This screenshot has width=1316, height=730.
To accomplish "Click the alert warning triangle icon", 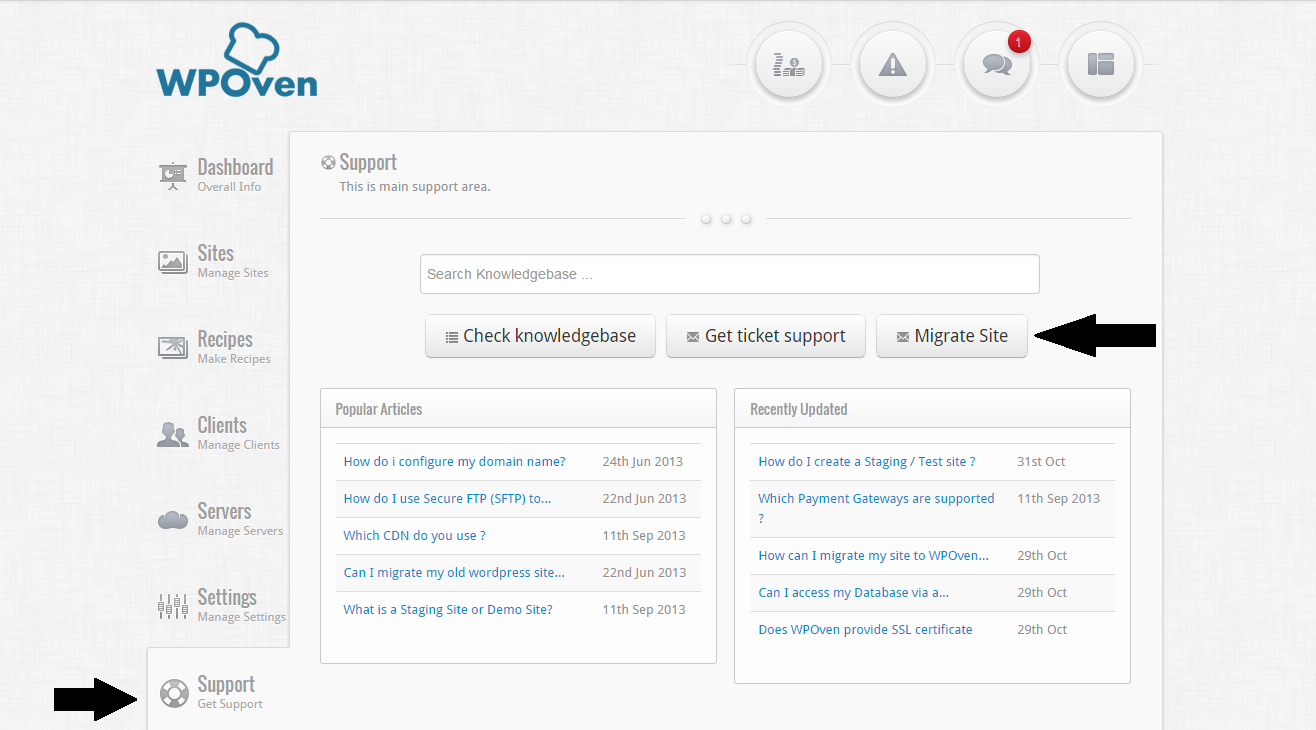I will pos(893,63).
